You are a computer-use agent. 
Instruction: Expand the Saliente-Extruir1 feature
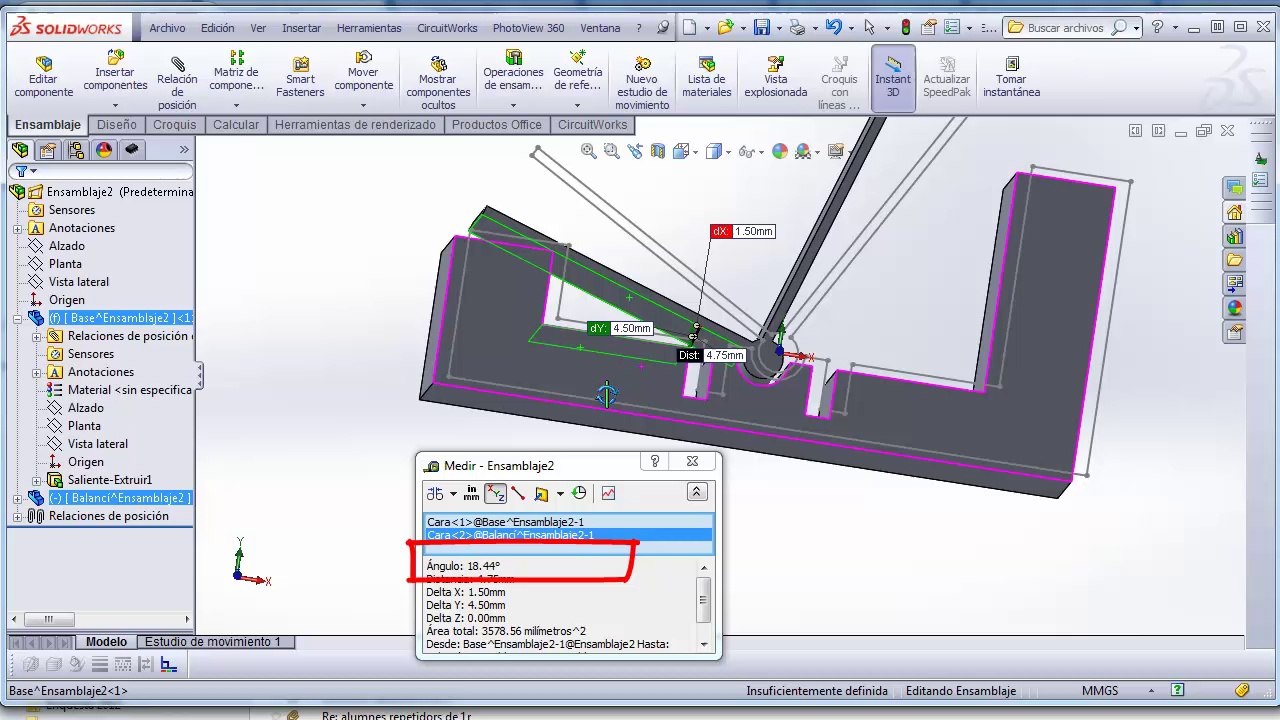[37, 480]
